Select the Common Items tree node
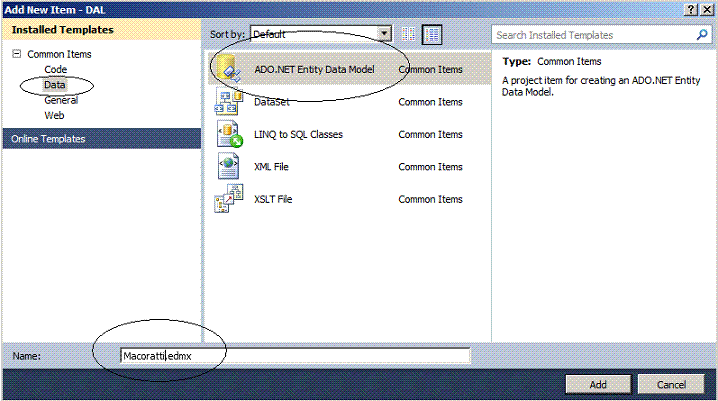Image resolution: width=718 pixels, height=401 pixels. 59,54
